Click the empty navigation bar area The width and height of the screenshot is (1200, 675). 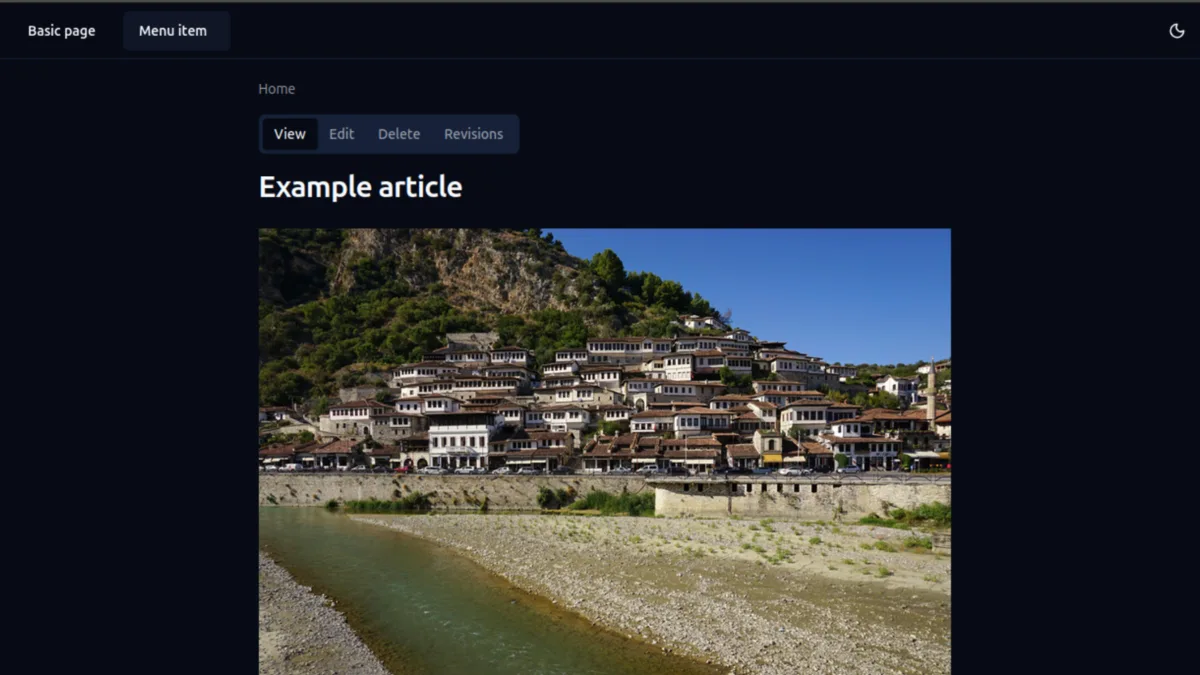pos(700,31)
